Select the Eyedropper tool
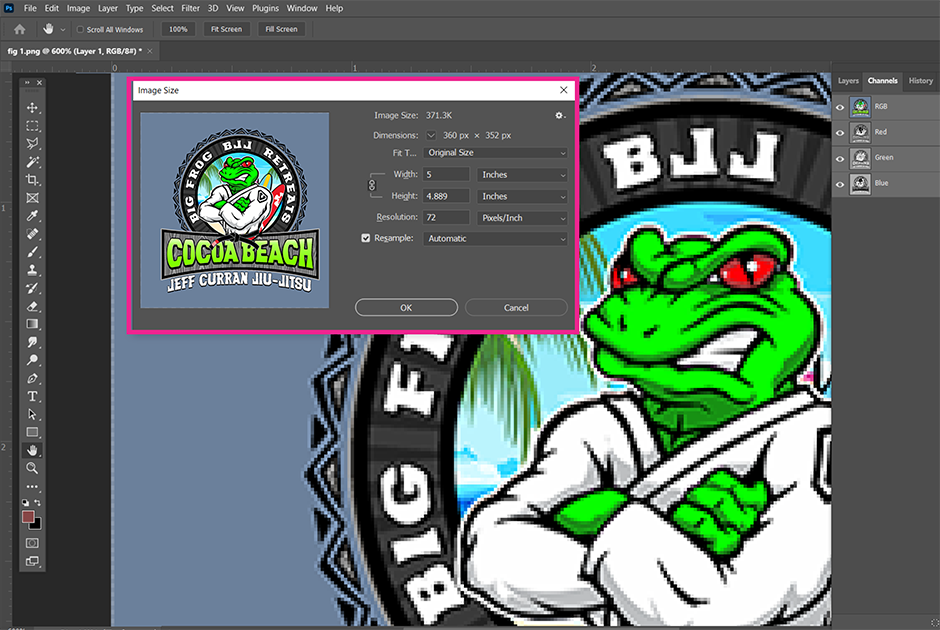Screen dimensions: 940x630 pos(32,216)
